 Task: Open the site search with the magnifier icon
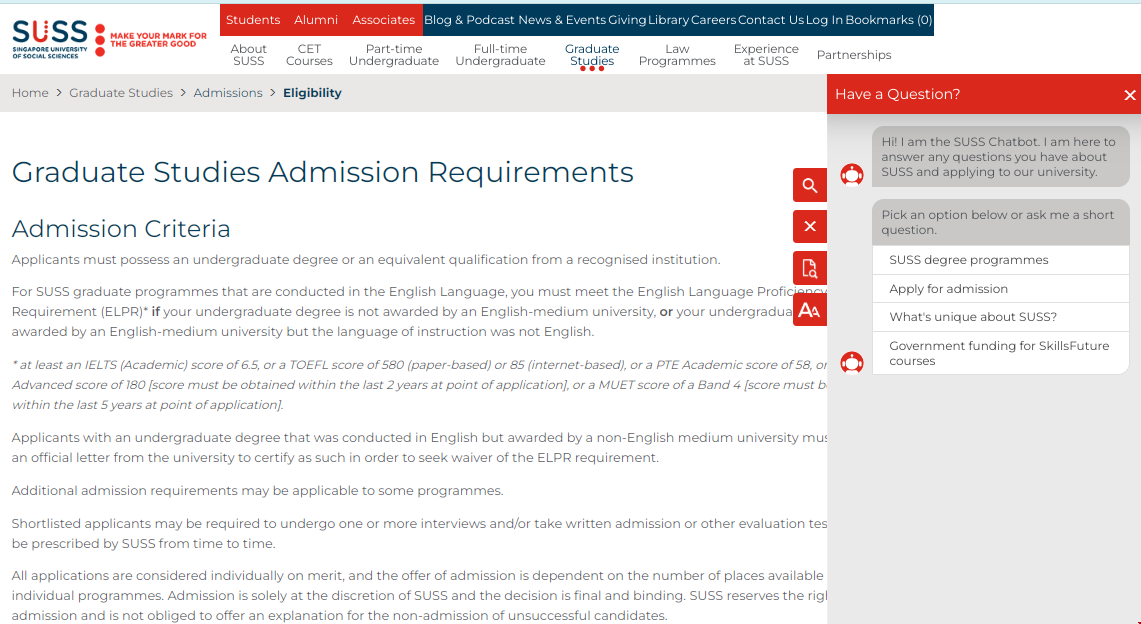pos(809,185)
